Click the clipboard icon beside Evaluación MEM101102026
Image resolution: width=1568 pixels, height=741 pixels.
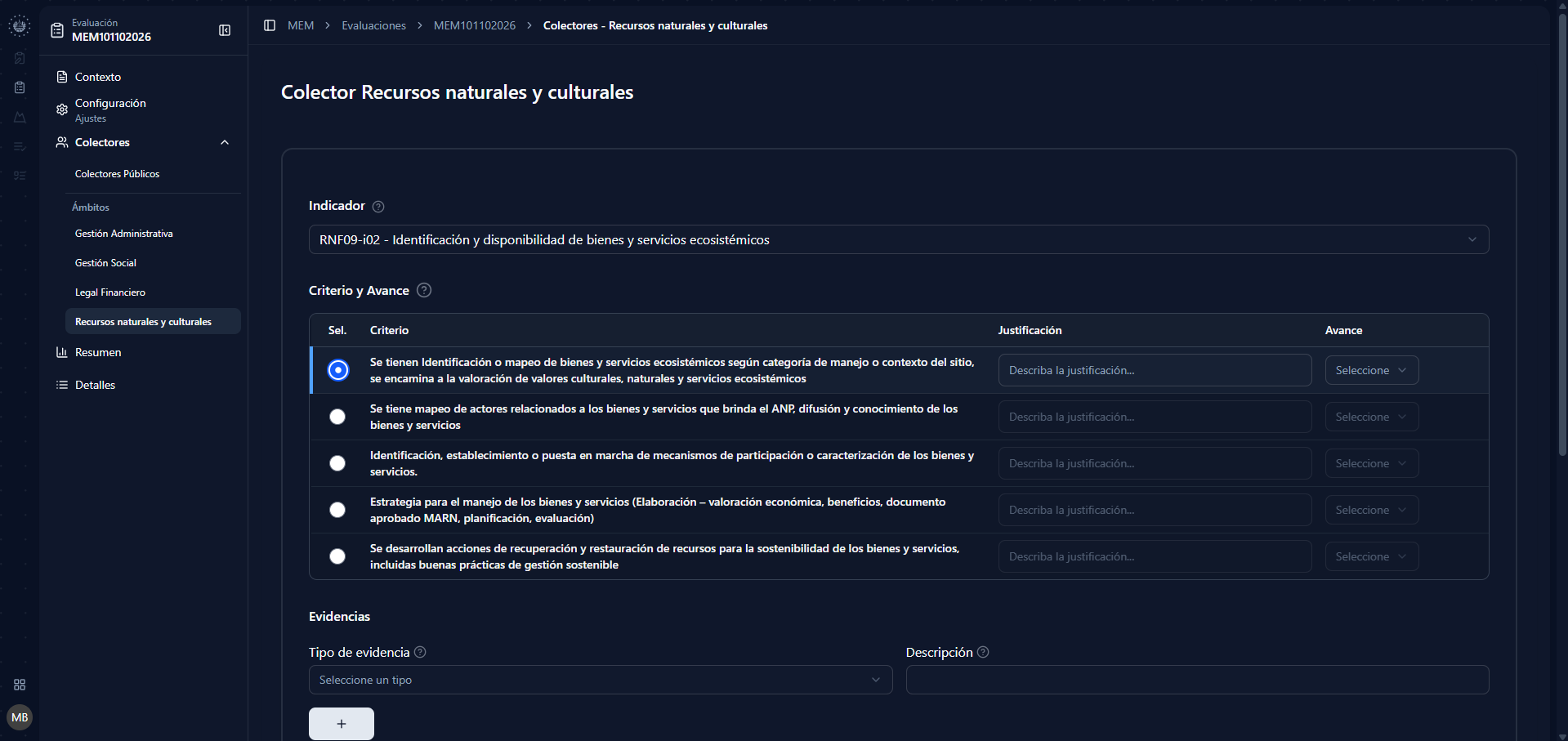tap(57, 30)
